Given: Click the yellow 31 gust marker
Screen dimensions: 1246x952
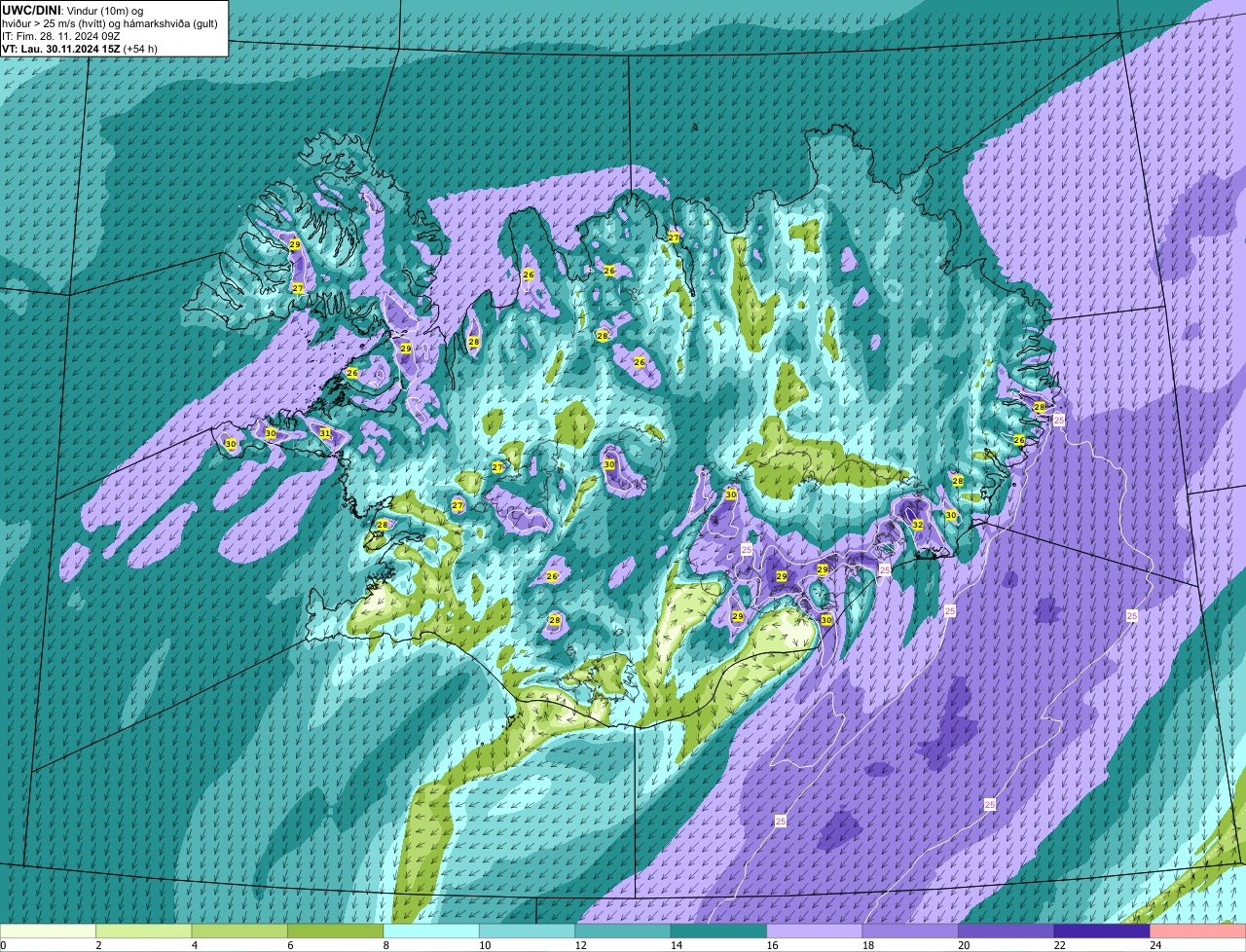Looking at the screenshot, I should coord(325,433).
